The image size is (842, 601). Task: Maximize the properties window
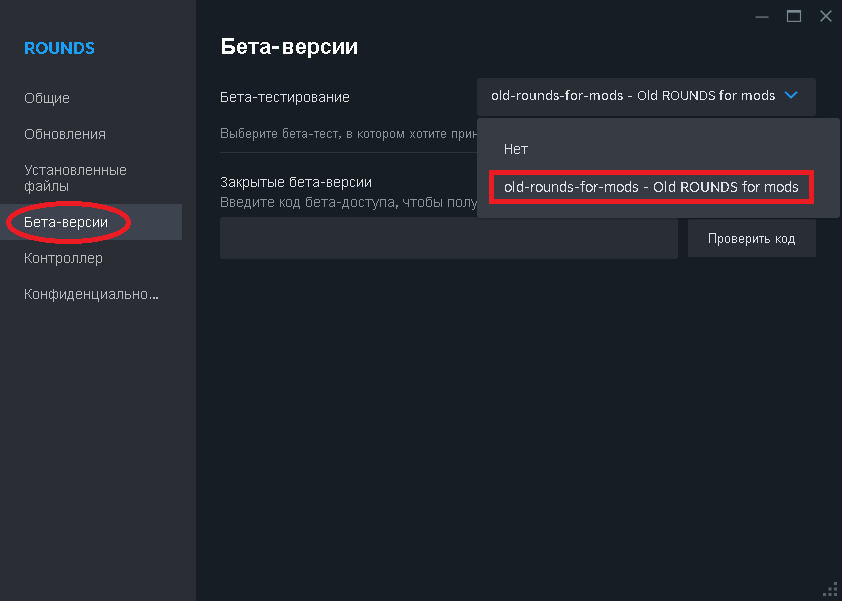tap(794, 17)
